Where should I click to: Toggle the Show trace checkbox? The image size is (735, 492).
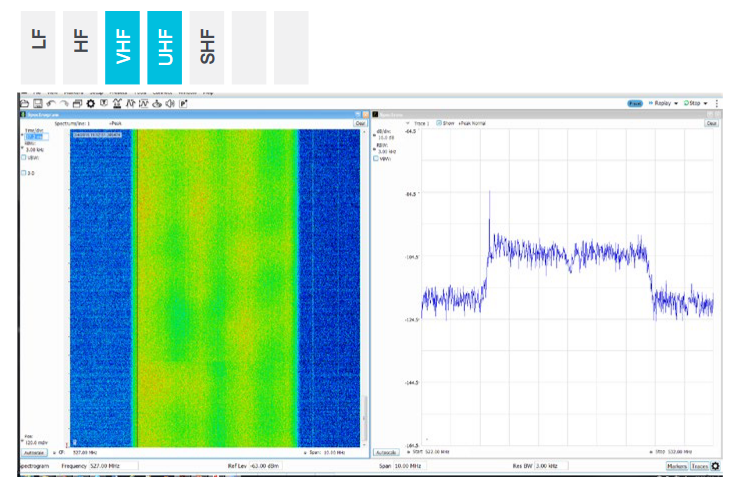pyautogui.click(x=438, y=123)
